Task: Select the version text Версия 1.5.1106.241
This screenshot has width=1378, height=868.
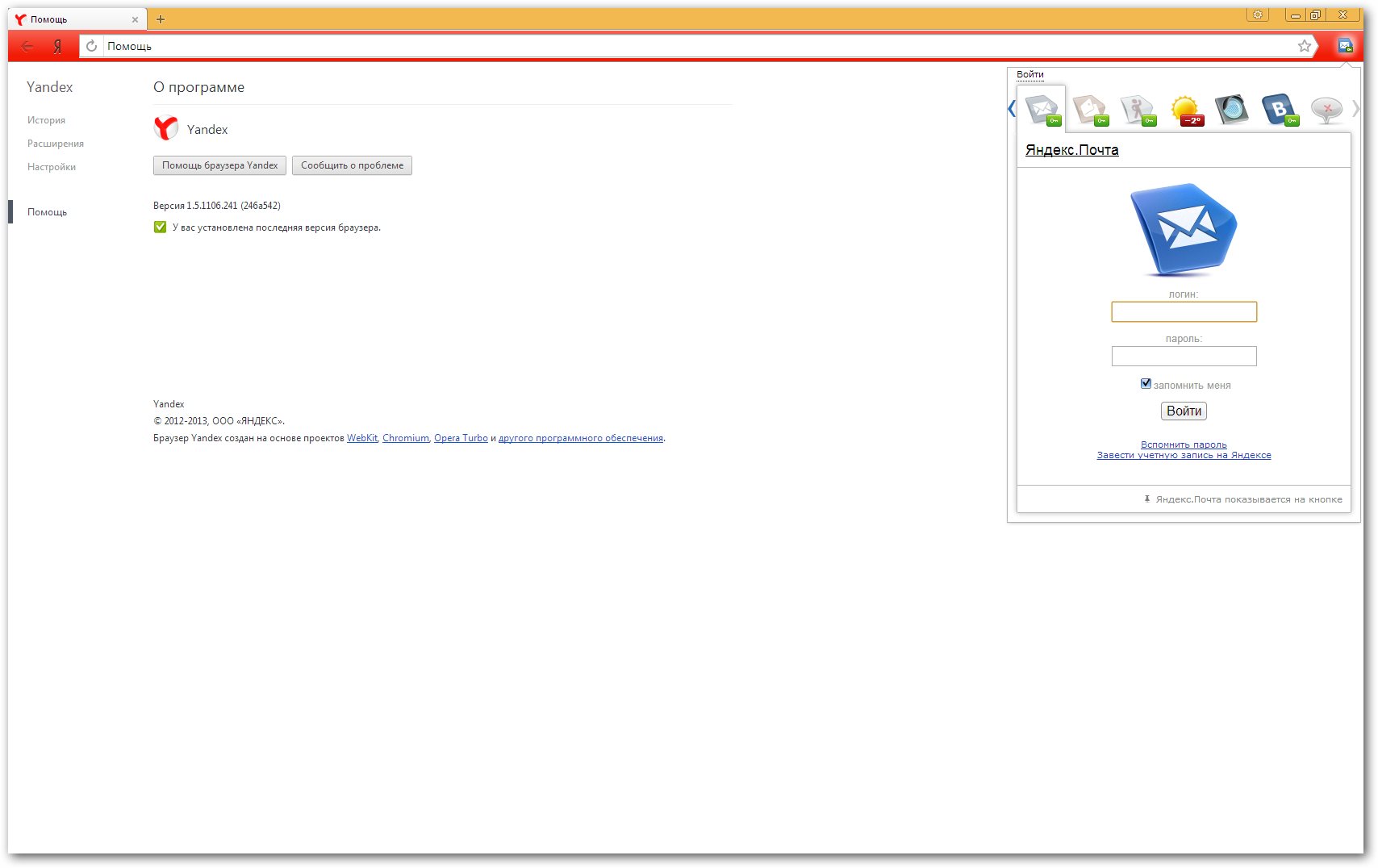Action: (x=217, y=206)
